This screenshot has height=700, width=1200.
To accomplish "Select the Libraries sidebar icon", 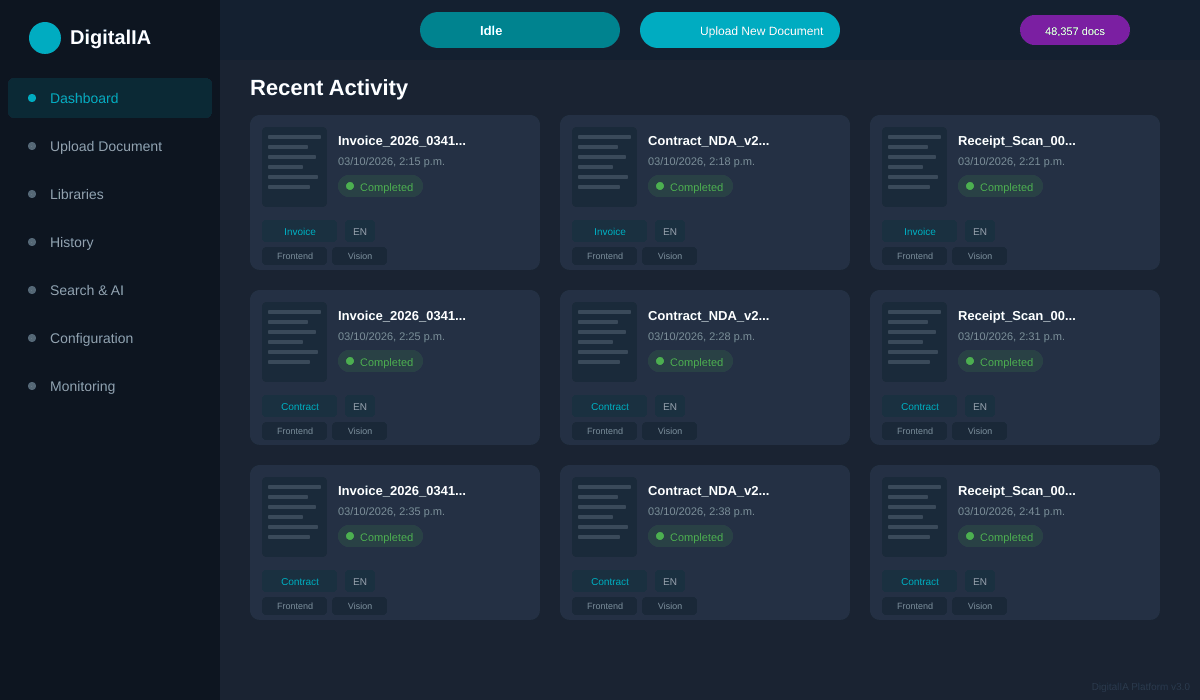I will tap(31, 194).
